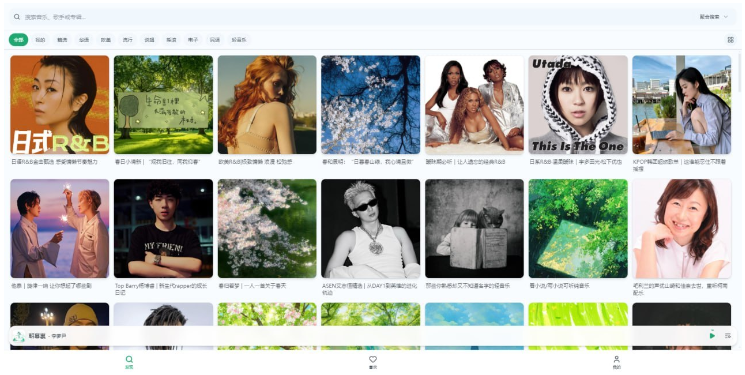Open the green park handwritten sign playlist
Viewport: 745px width, 375px height.
[163, 105]
